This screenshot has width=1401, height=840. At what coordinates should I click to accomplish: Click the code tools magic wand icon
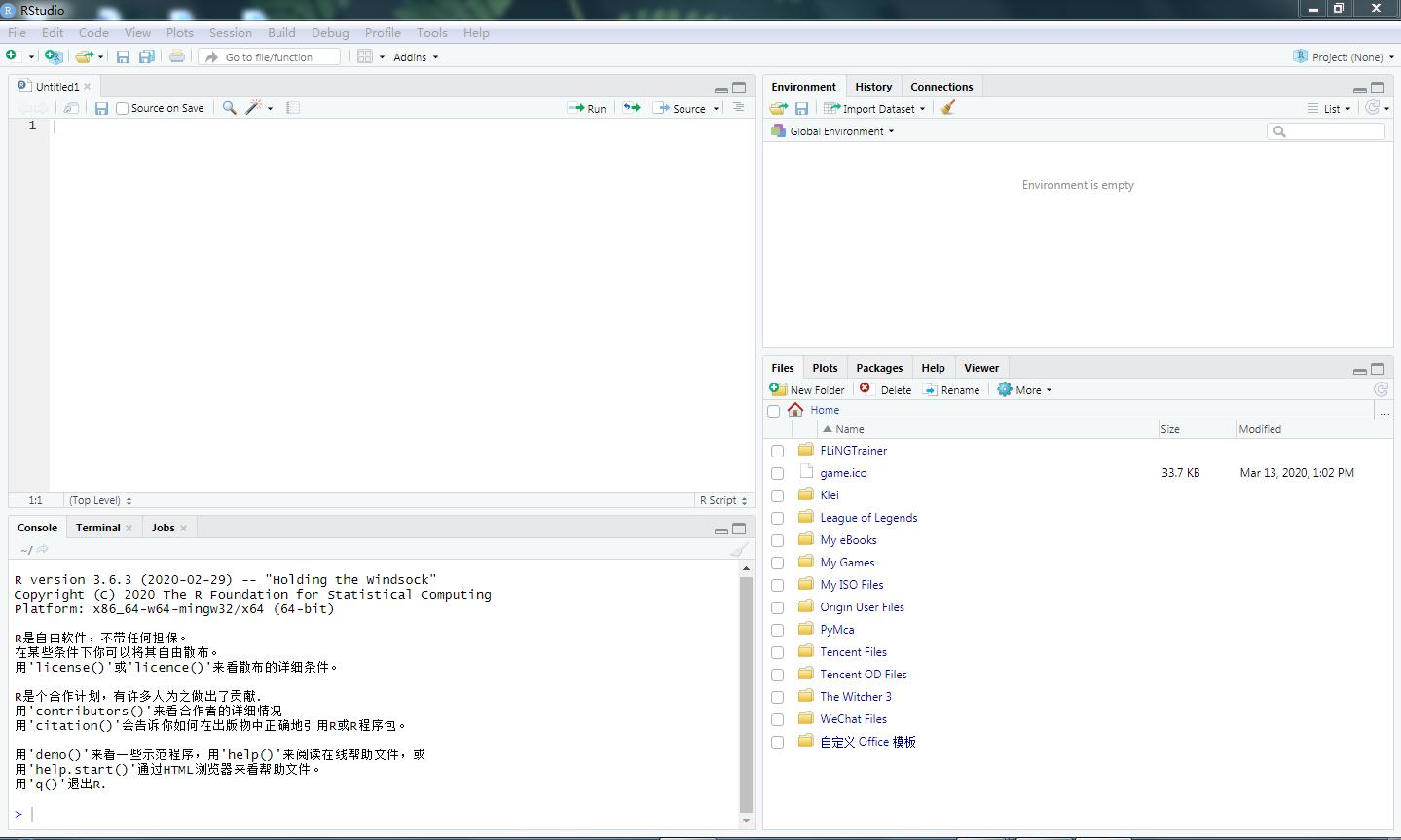(253, 108)
